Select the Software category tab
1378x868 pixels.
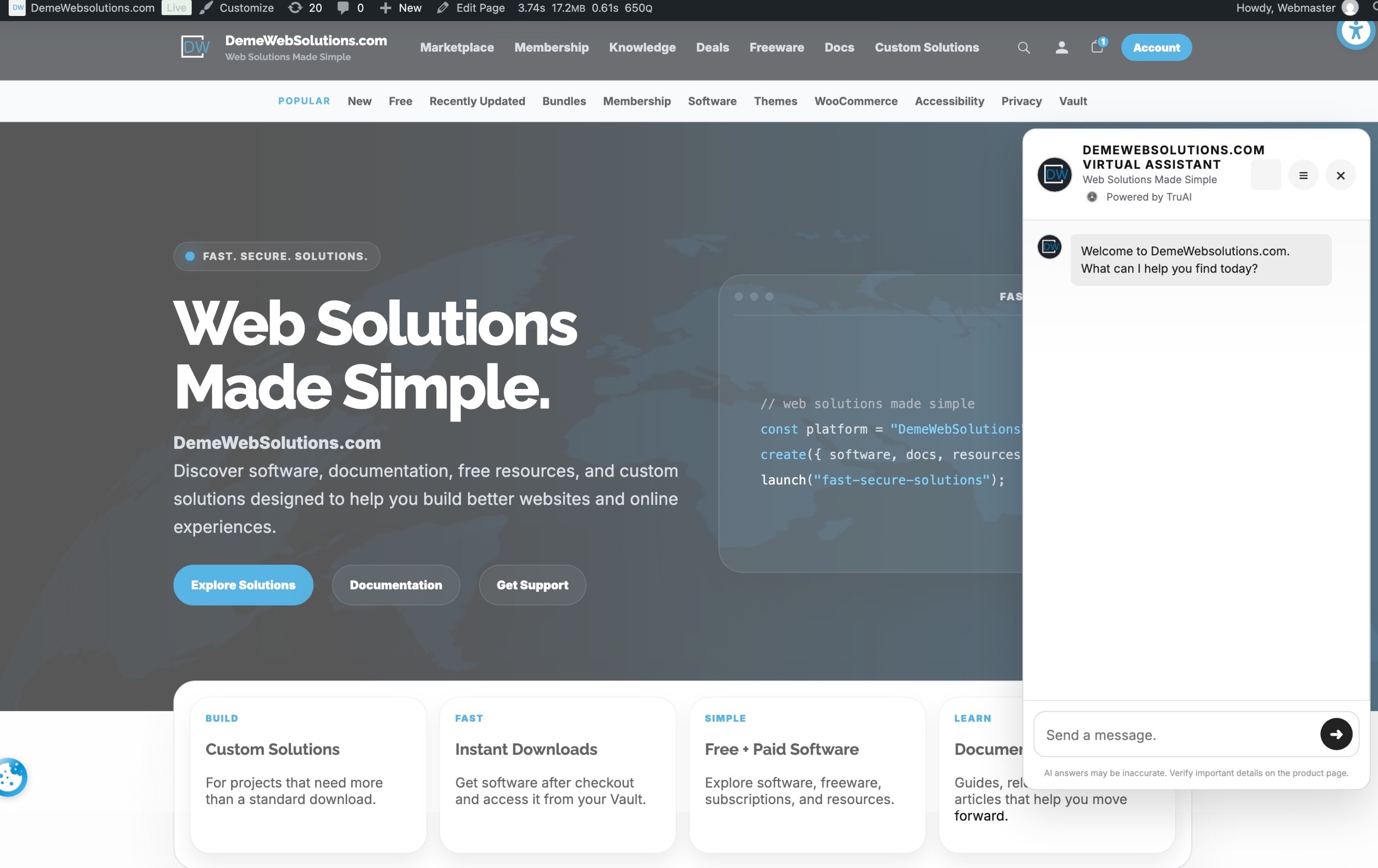712,101
